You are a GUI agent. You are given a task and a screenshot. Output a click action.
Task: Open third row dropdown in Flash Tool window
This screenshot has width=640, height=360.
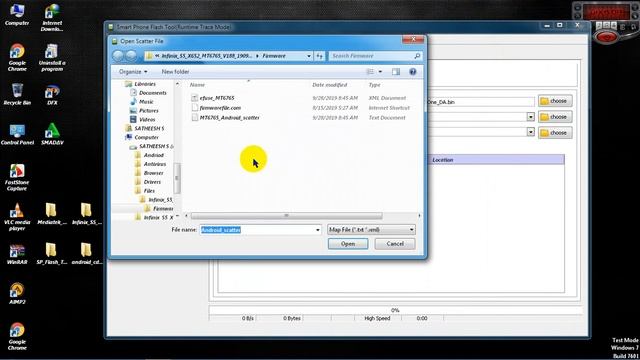[530, 132]
